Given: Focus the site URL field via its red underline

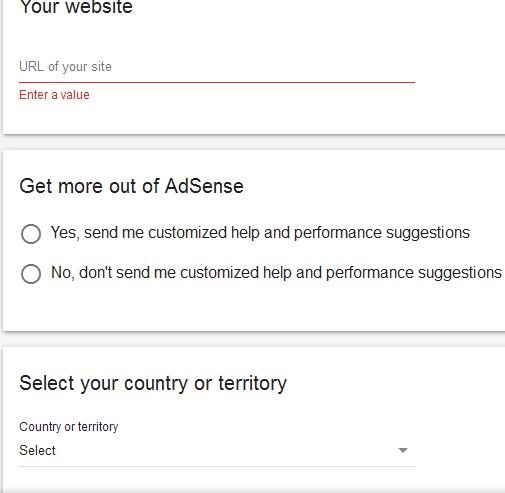Looking at the screenshot, I should 217,82.
